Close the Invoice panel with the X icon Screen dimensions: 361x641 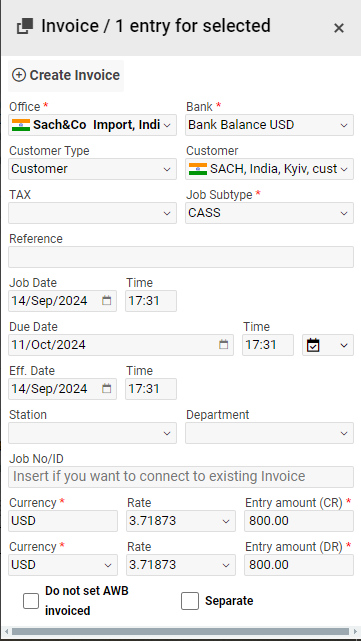(x=339, y=28)
